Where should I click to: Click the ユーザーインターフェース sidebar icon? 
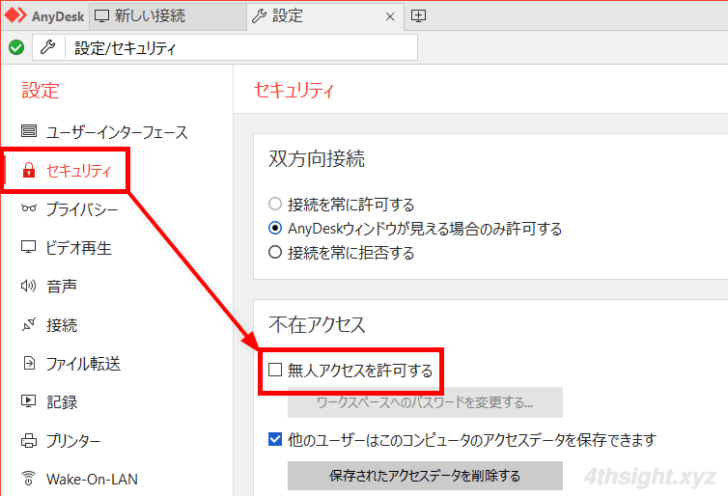click(29, 131)
